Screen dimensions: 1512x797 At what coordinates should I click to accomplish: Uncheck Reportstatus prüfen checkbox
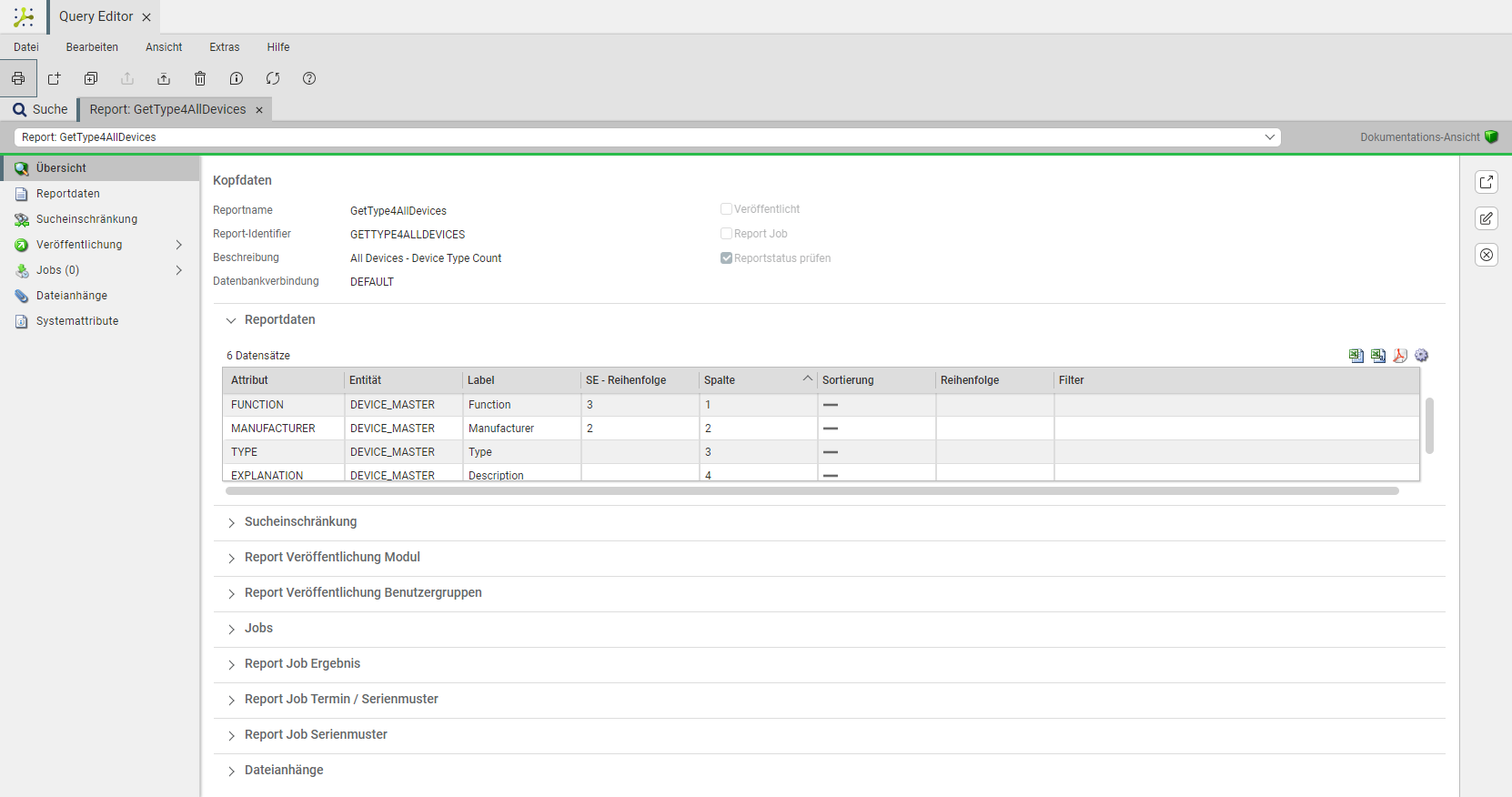[726, 258]
